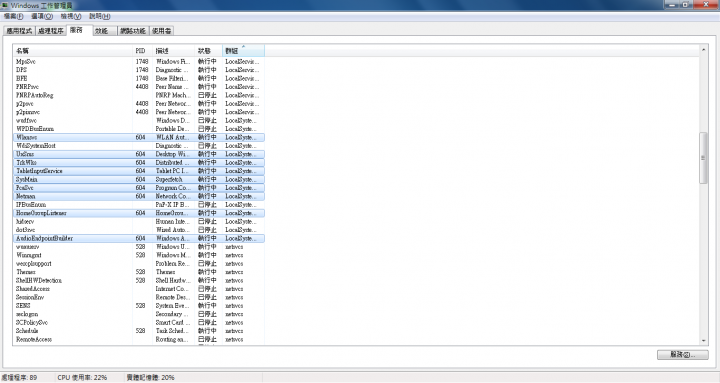Switch to the 效能 tab
Screen dimensions: 720x383
click(104, 31)
